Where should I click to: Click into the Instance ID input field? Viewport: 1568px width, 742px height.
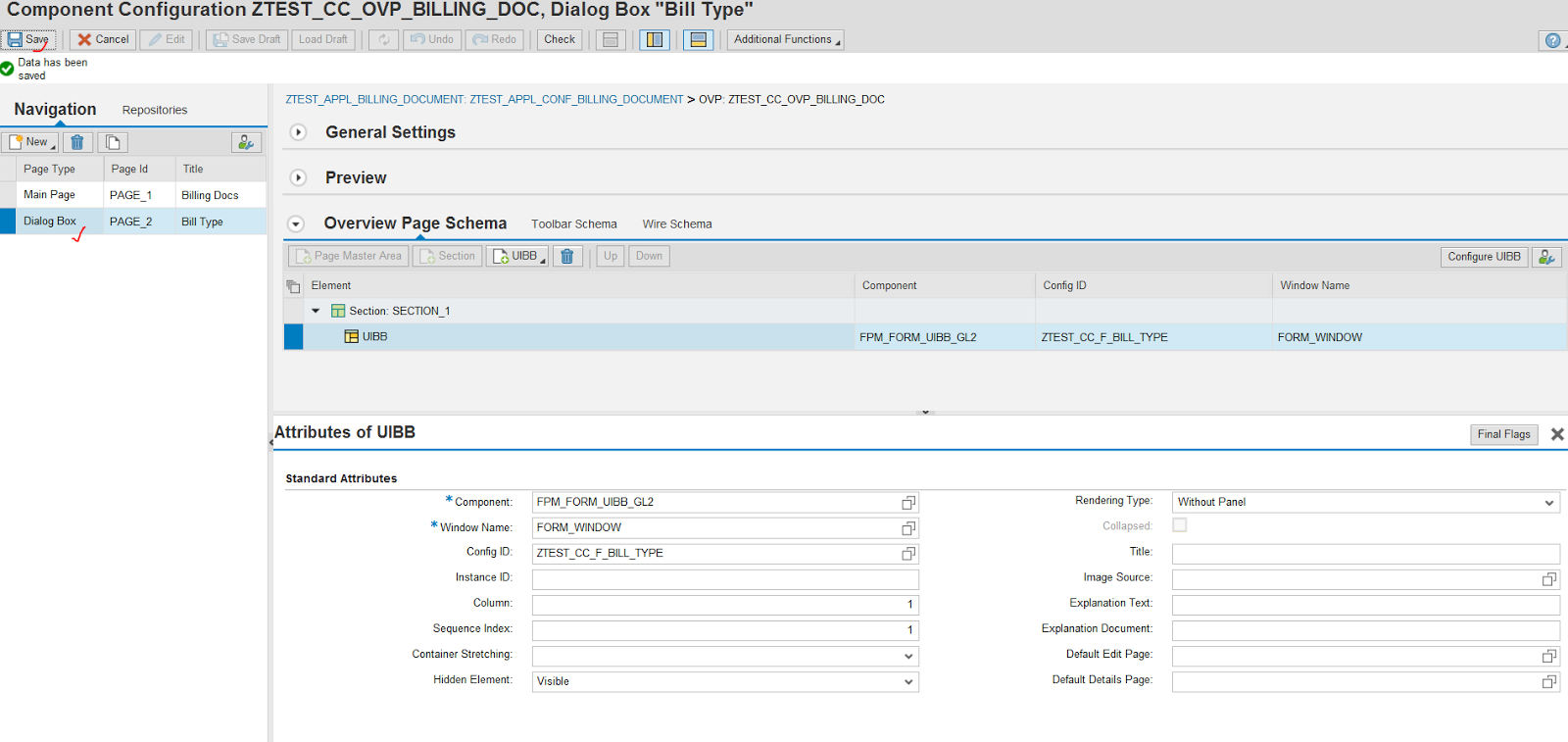click(x=724, y=579)
